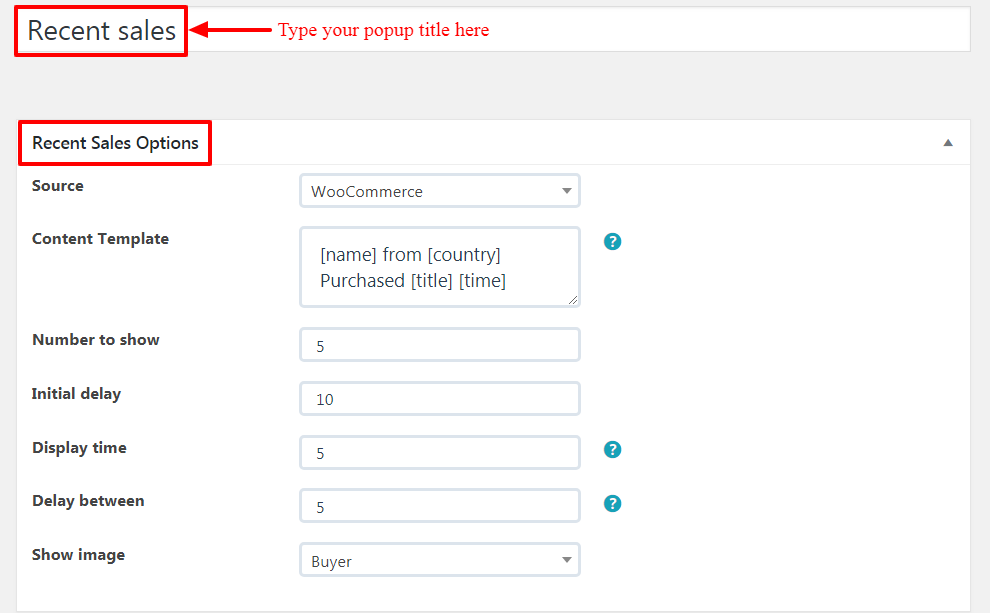Click the Delay between help icon
Image resolution: width=990 pixels, height=613 pixels.
[x=612, y=503]
